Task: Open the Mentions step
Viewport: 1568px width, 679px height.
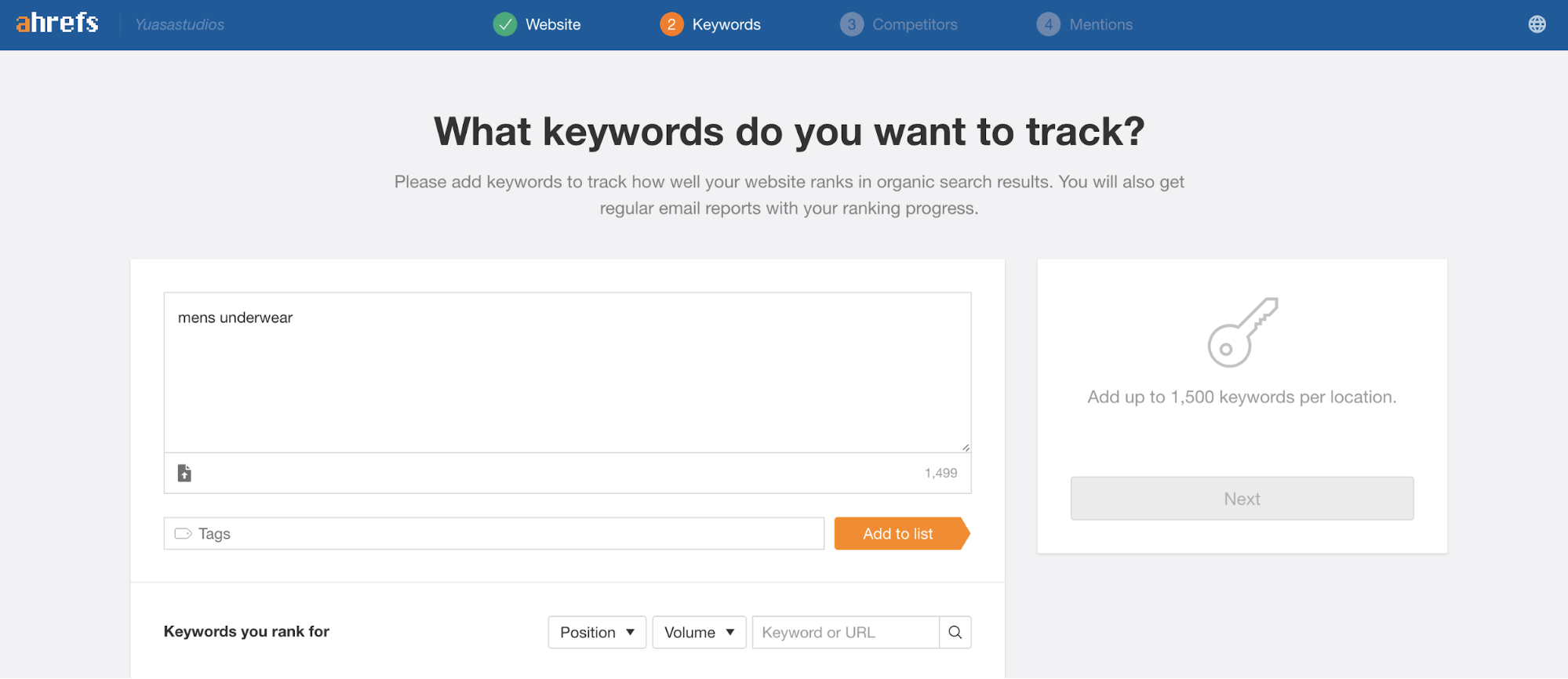Action: point(1101,24)
